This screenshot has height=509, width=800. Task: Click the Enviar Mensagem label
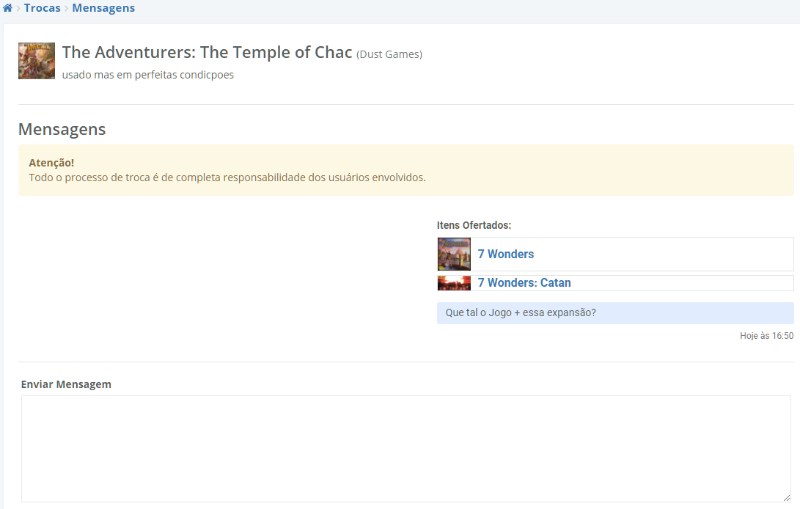pos(66,384)
